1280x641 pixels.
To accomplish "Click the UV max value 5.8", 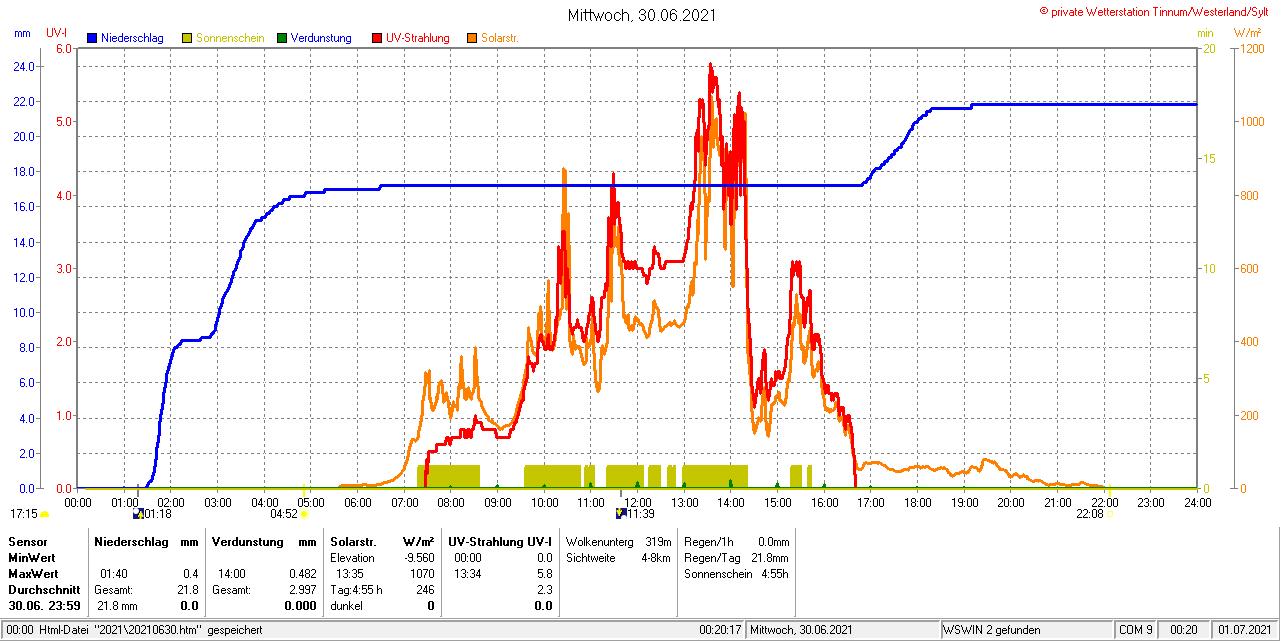I will tap(544, 574).
